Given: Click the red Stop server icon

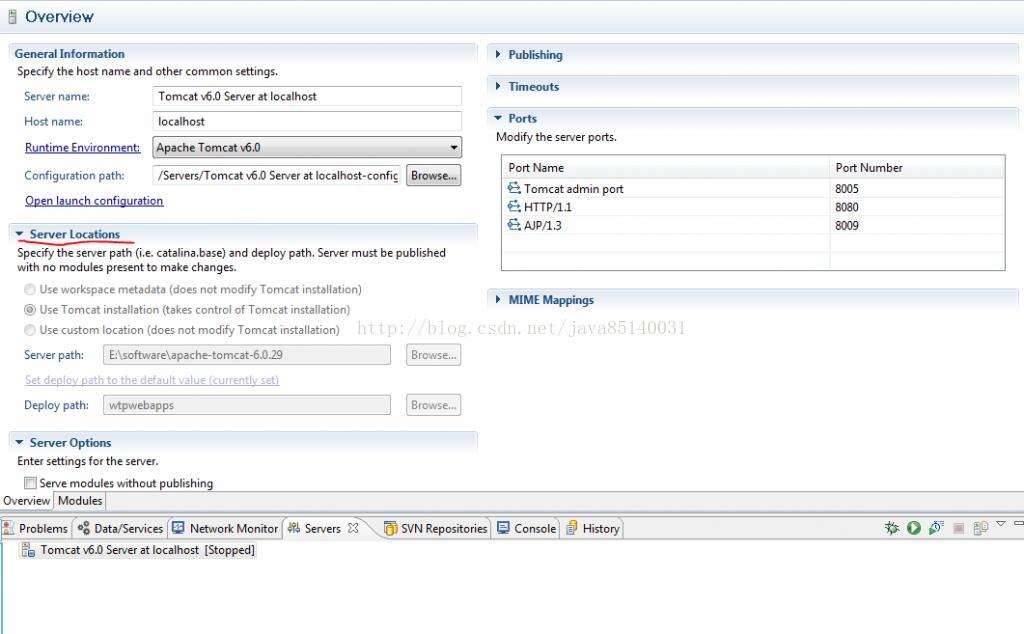Looking at the screenshot, I should [x=958, y=528].
